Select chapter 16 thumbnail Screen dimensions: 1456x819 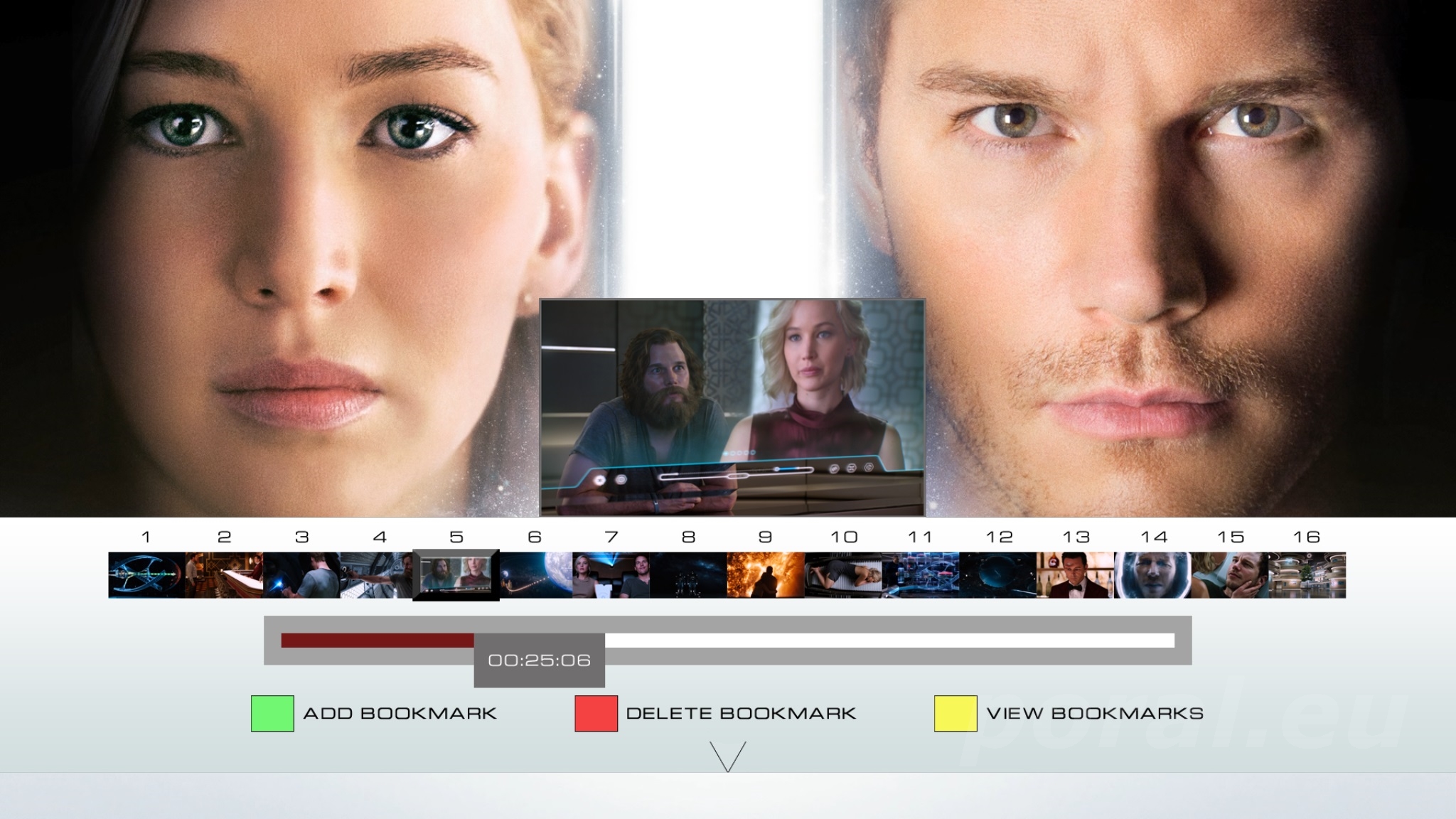coord(1307,575)
